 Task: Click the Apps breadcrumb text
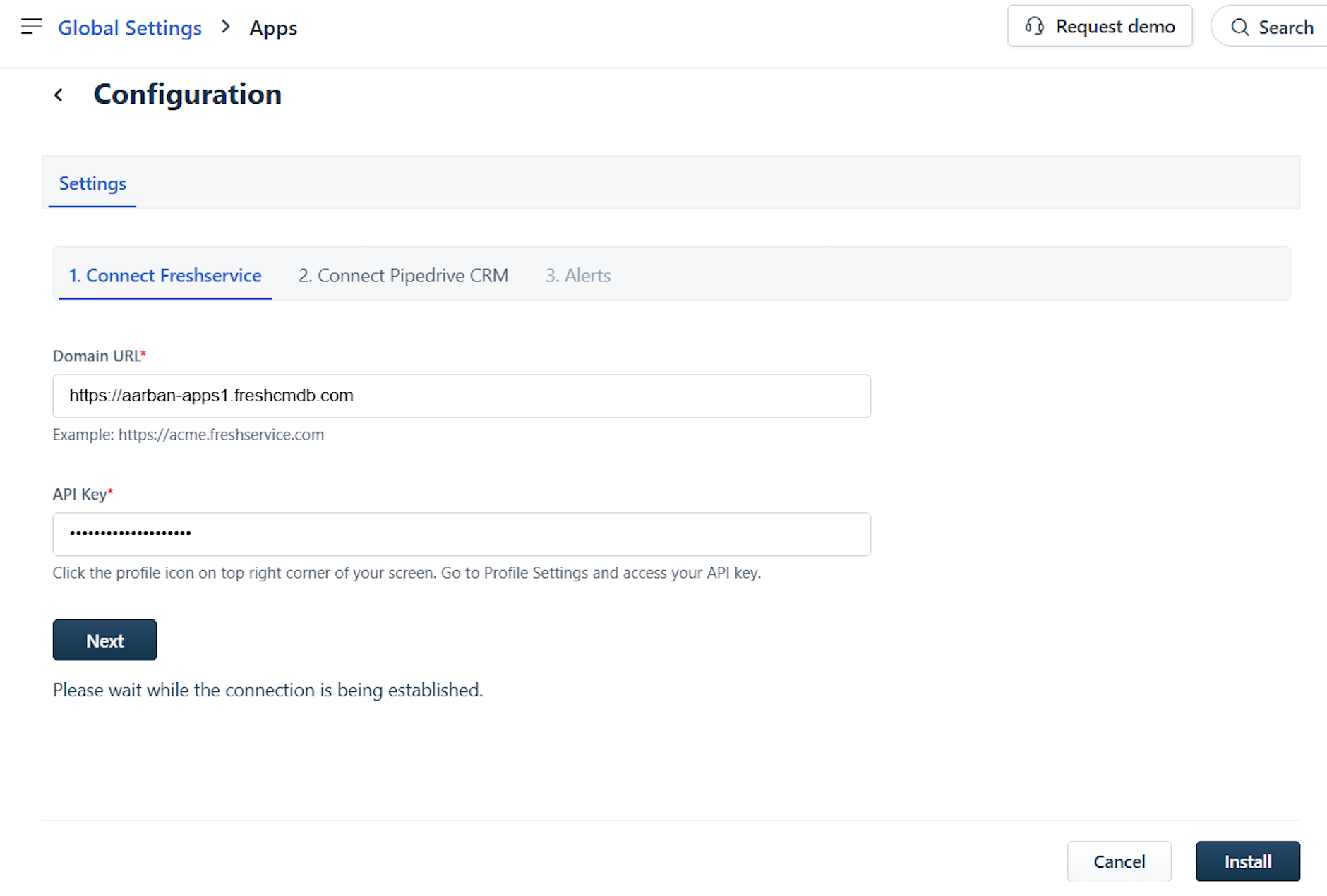coord(273,28)
